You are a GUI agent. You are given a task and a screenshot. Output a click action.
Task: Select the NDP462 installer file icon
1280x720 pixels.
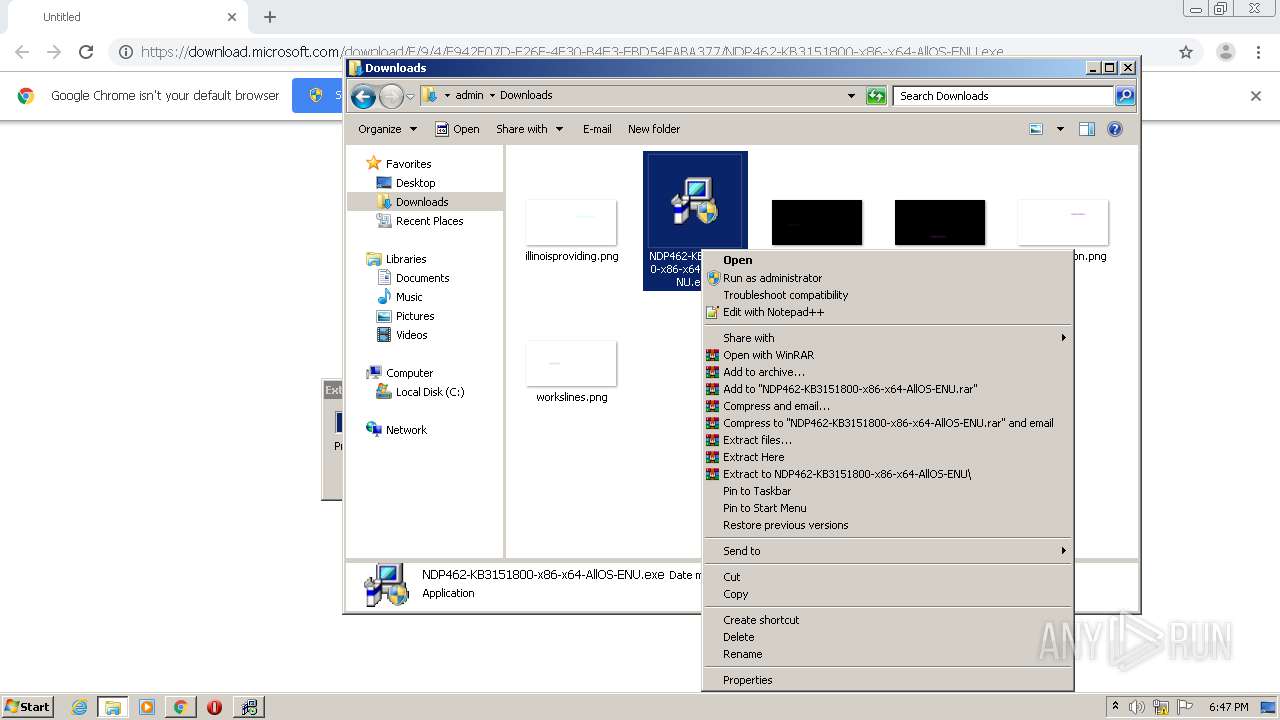point(695,199)
